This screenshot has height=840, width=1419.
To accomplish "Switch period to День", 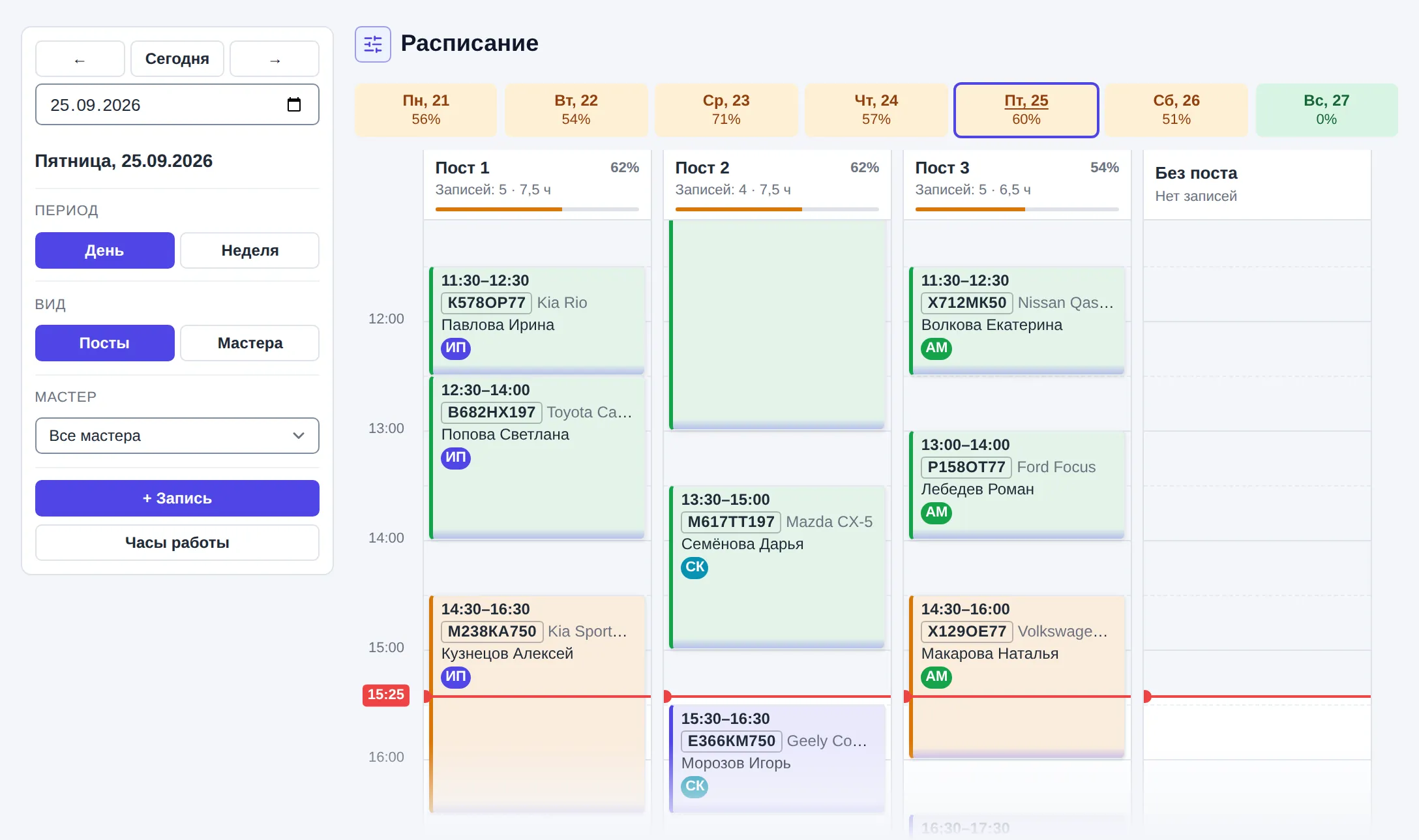I will coord(104,250).
